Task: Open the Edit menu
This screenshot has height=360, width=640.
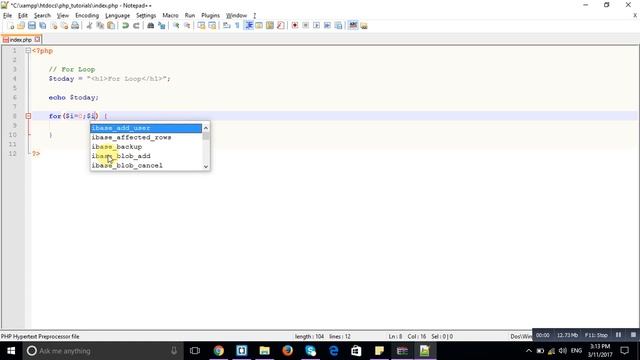Action: (x=23, y=16)
